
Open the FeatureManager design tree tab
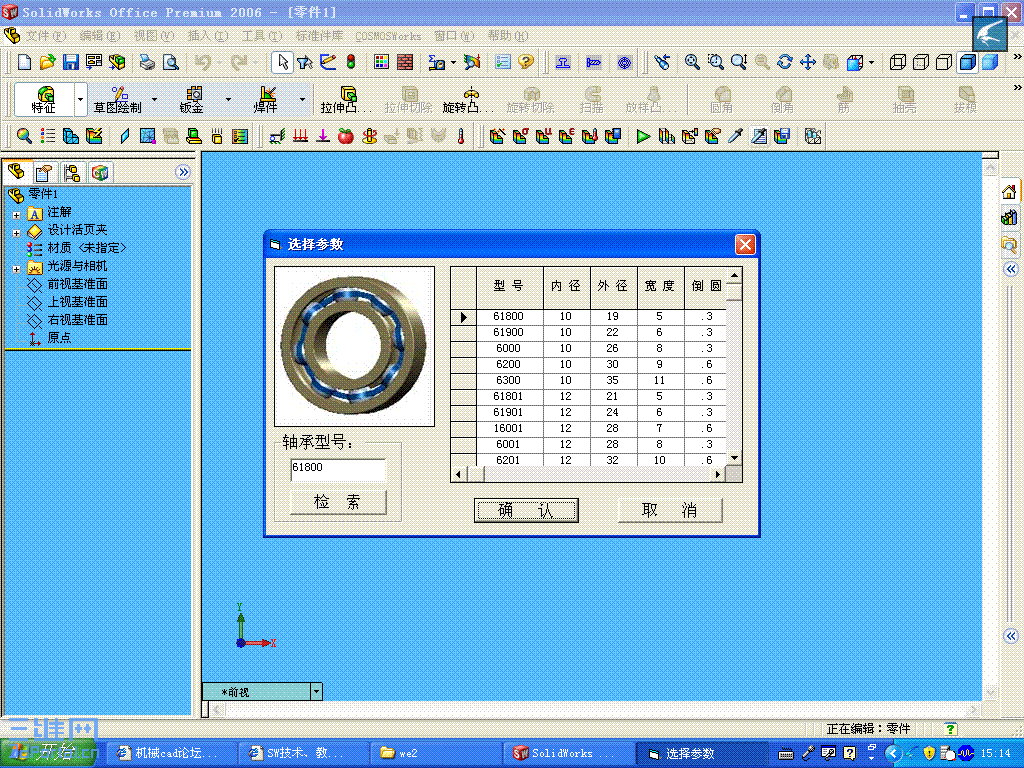click(x=16, y=172)
